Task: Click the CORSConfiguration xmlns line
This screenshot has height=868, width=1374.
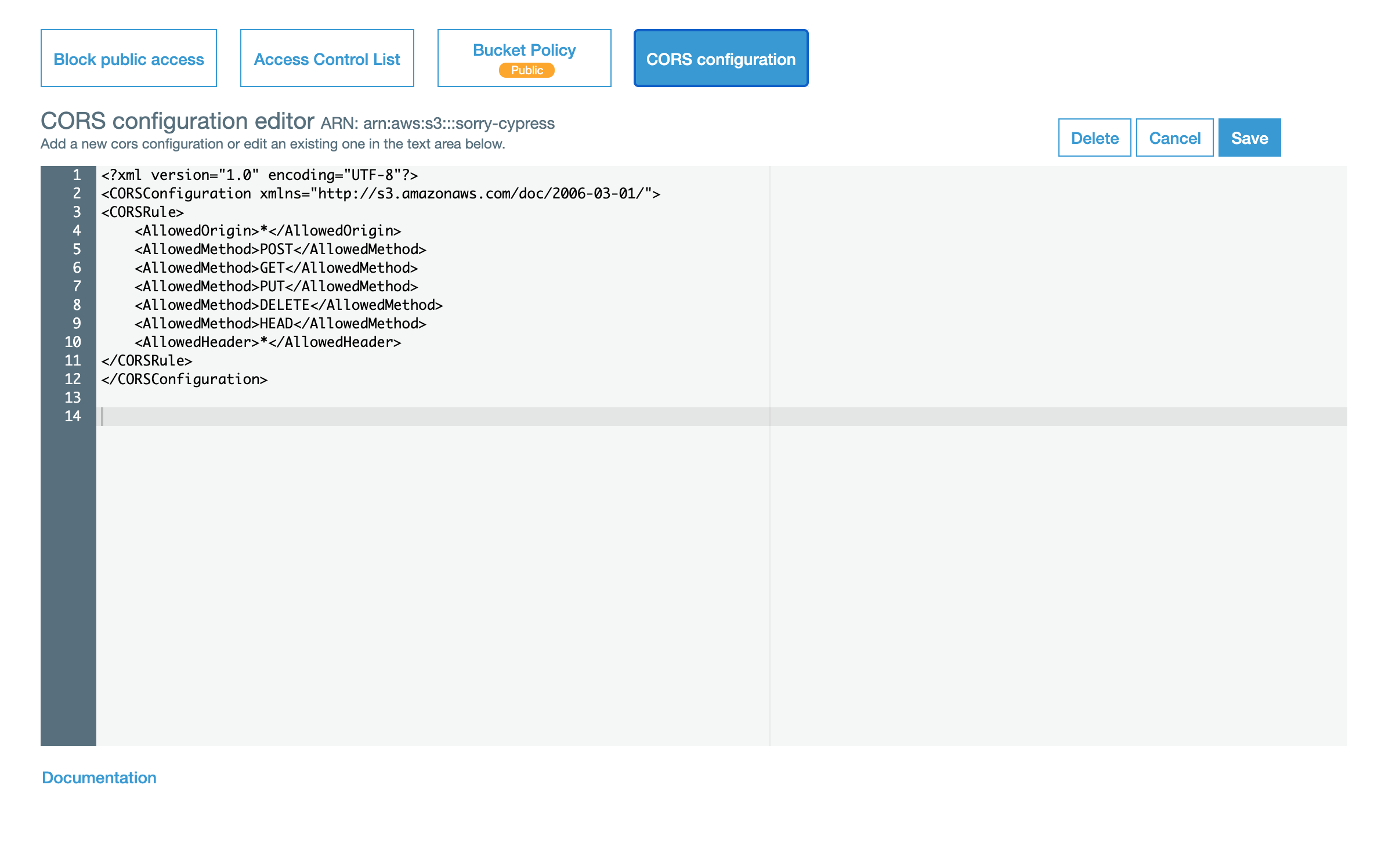Action: pos(380,193)
